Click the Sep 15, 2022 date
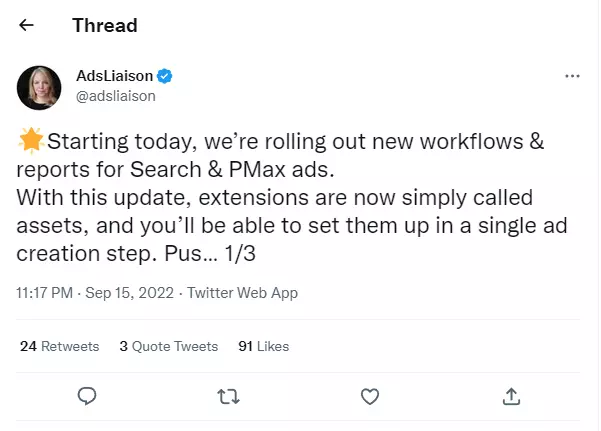 tap(130, 293)
